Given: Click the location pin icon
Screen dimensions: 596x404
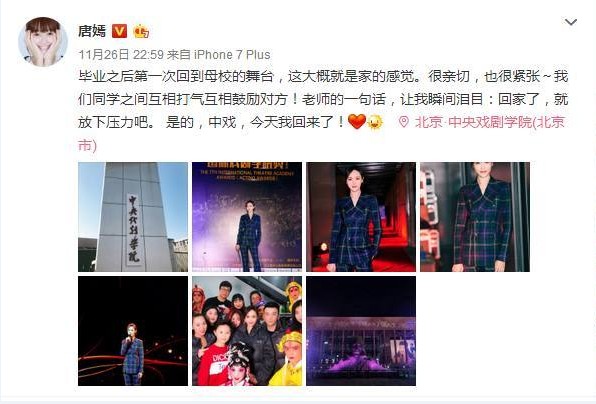Looking at the screenshot, I should click(x=404, y=122).
